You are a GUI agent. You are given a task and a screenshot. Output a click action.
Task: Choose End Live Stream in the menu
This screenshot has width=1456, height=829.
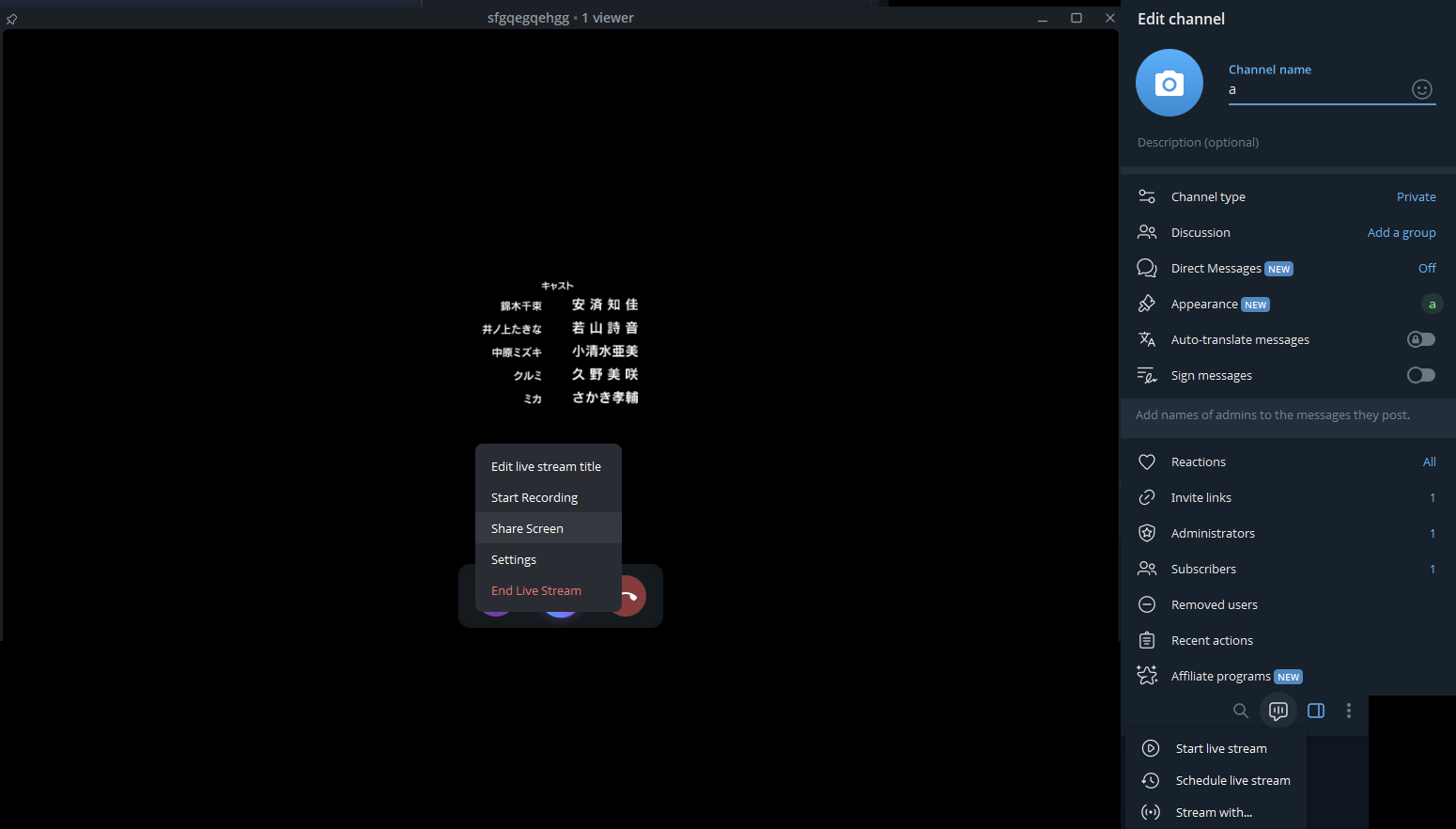[549, 590]
